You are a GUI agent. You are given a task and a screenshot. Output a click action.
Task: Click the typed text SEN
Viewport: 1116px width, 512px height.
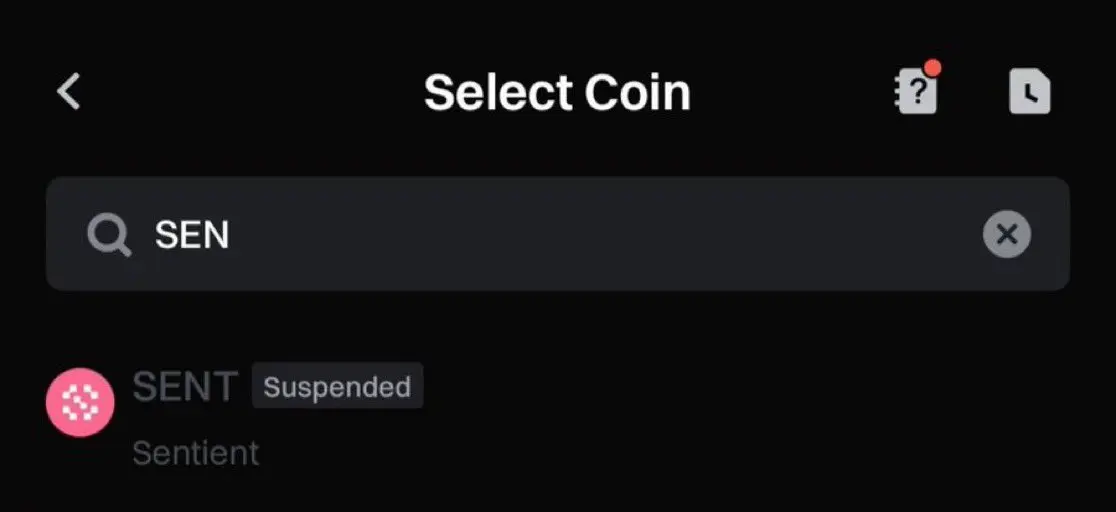click(x=191, y=235)
